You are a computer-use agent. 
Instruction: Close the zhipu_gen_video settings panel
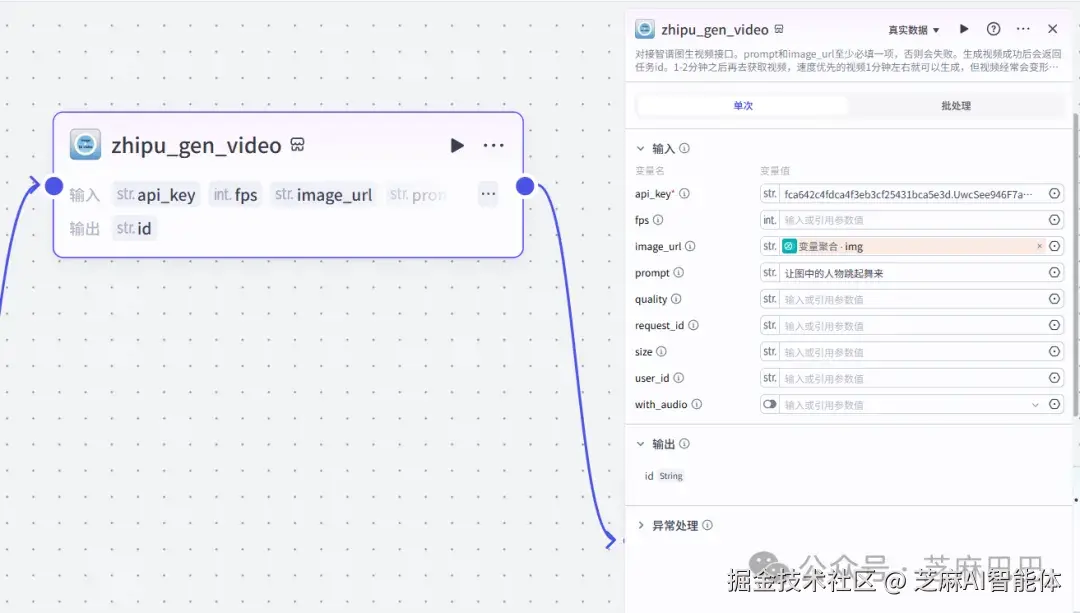(x=1052, y=29)
